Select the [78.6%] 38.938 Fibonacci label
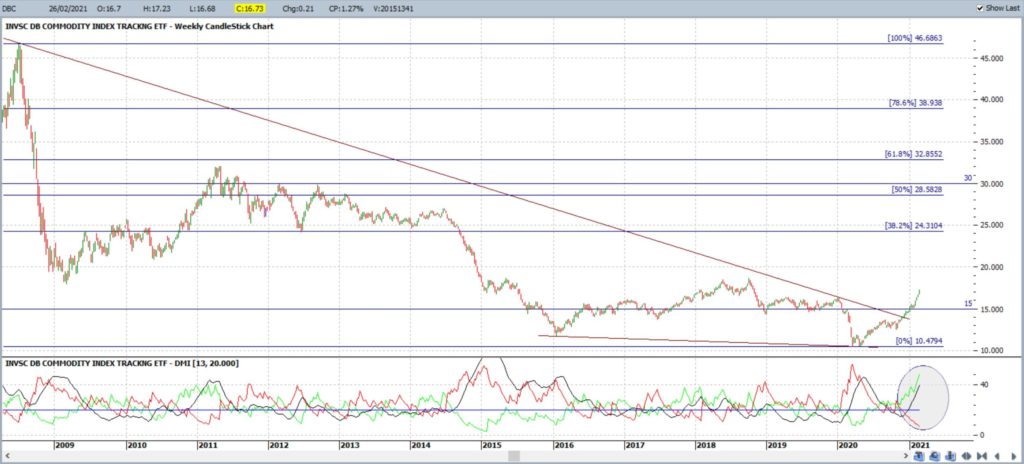The width and height of the screenshot is (1024, 464). click(915, 103)
